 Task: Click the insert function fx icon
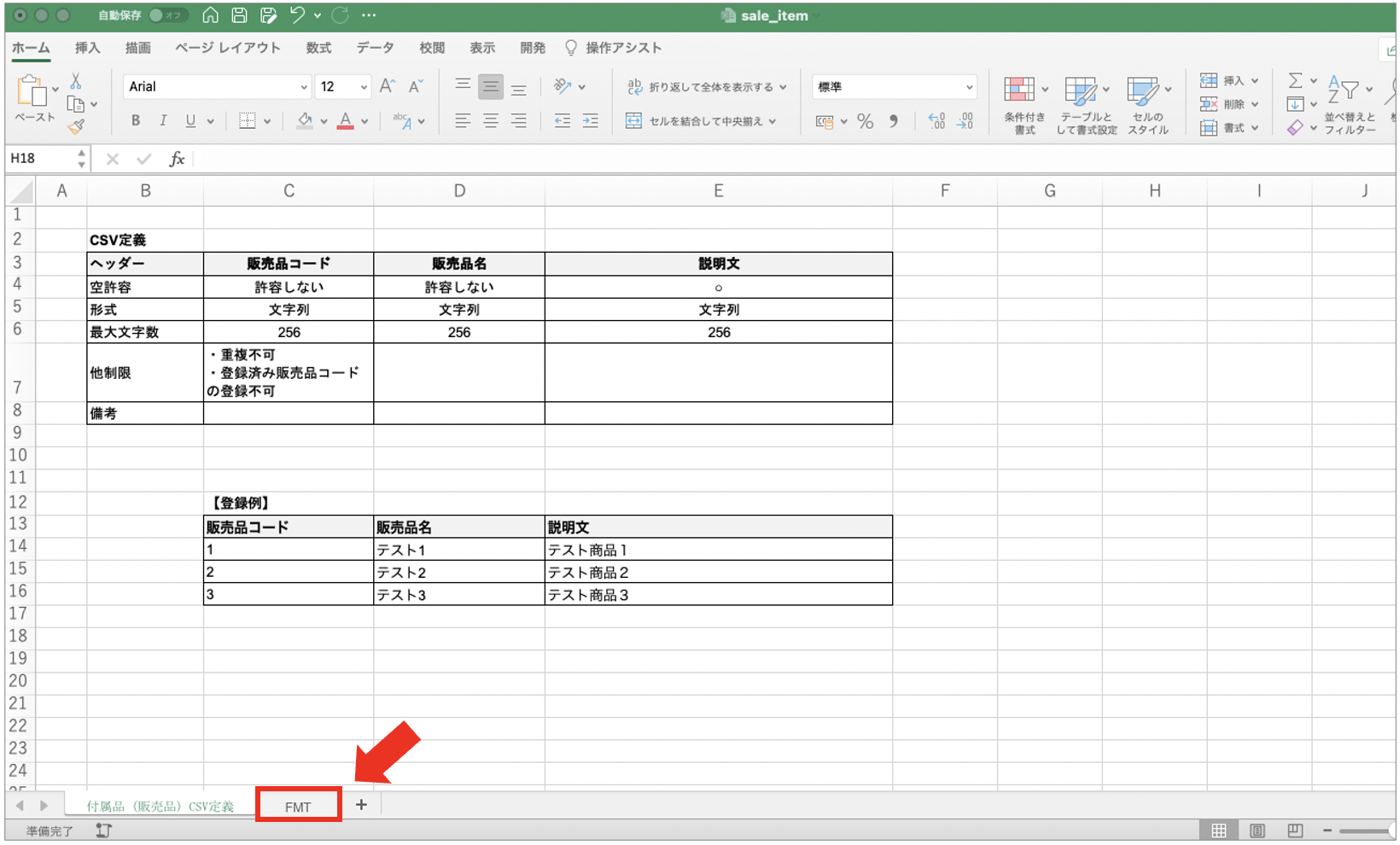coord(177,159)
